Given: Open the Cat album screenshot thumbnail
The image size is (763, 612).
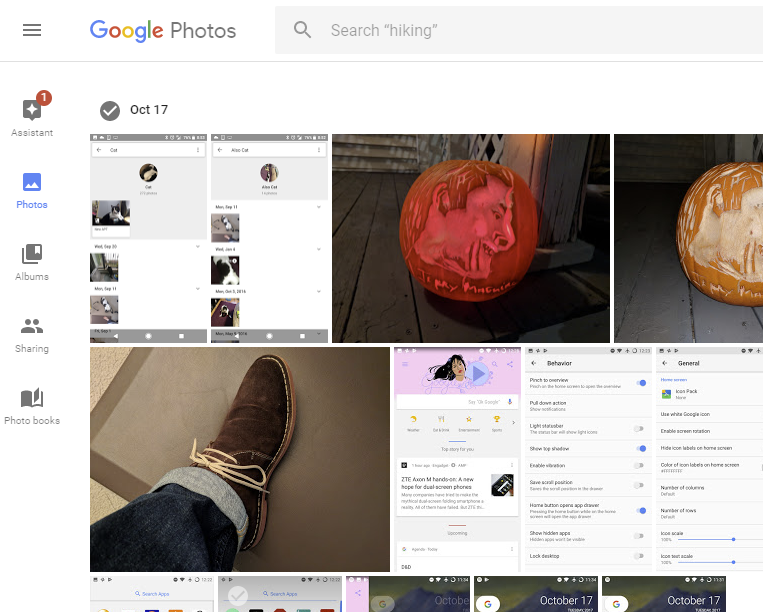Looking at the screenshot, I should click(148, 238).
